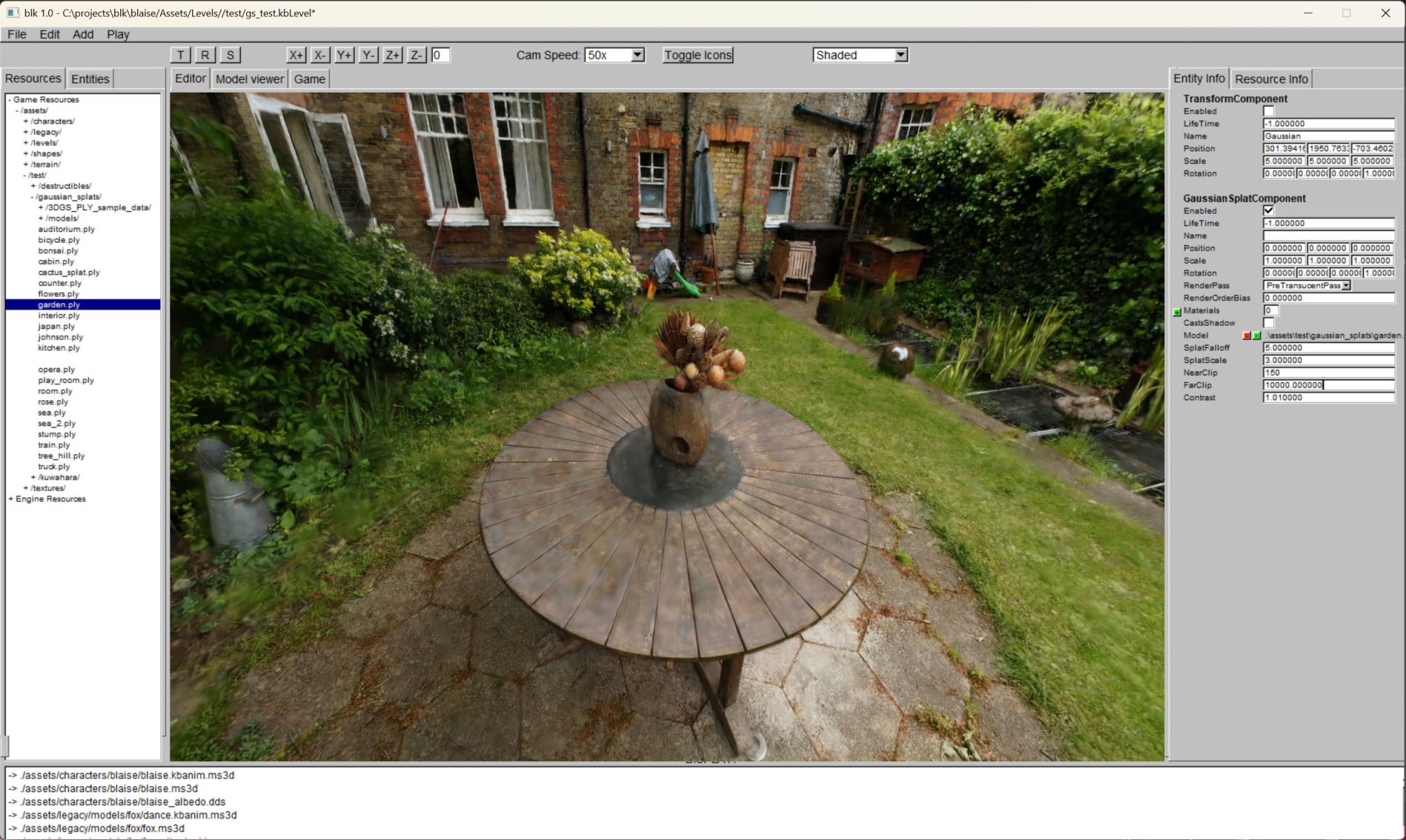This screenshot has width=1406, height=840.
Task: Click the Z+ axis view button
Action: coord(392,55)
